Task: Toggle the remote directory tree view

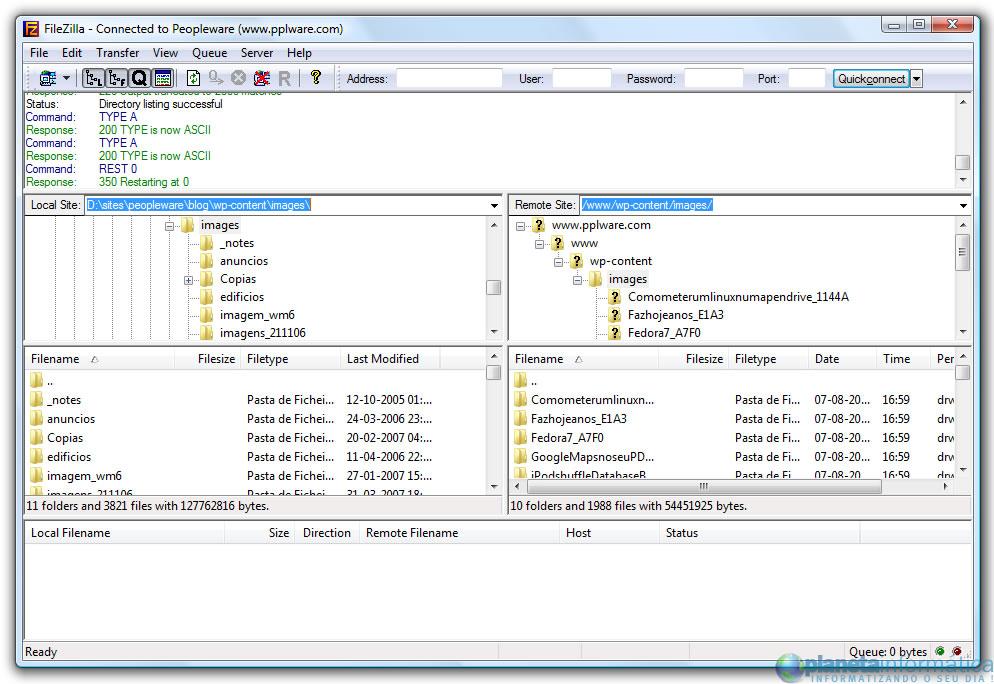Action: click(117, 78)
